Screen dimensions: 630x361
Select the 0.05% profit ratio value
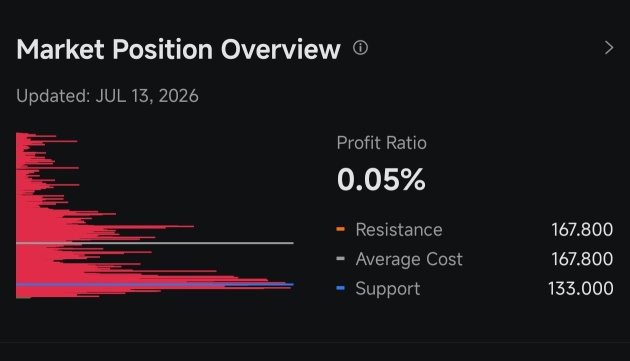pyautogui.click(x=381, y=179)
